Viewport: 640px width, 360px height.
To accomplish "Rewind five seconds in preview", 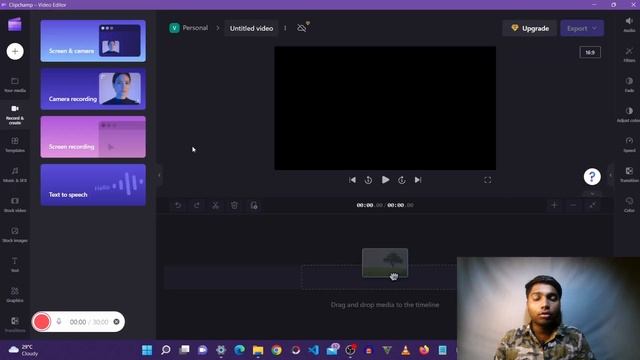I will click(368, 180).
